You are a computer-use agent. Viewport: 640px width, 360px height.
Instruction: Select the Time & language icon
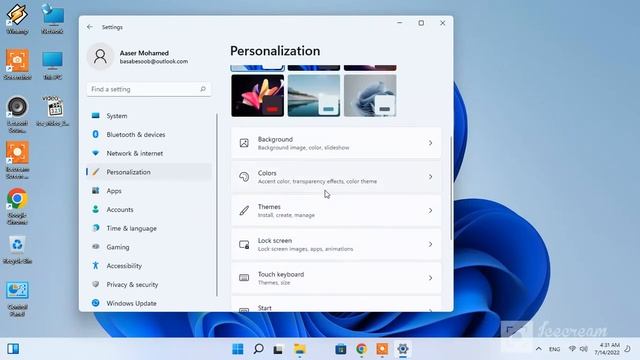click(96, 228)
